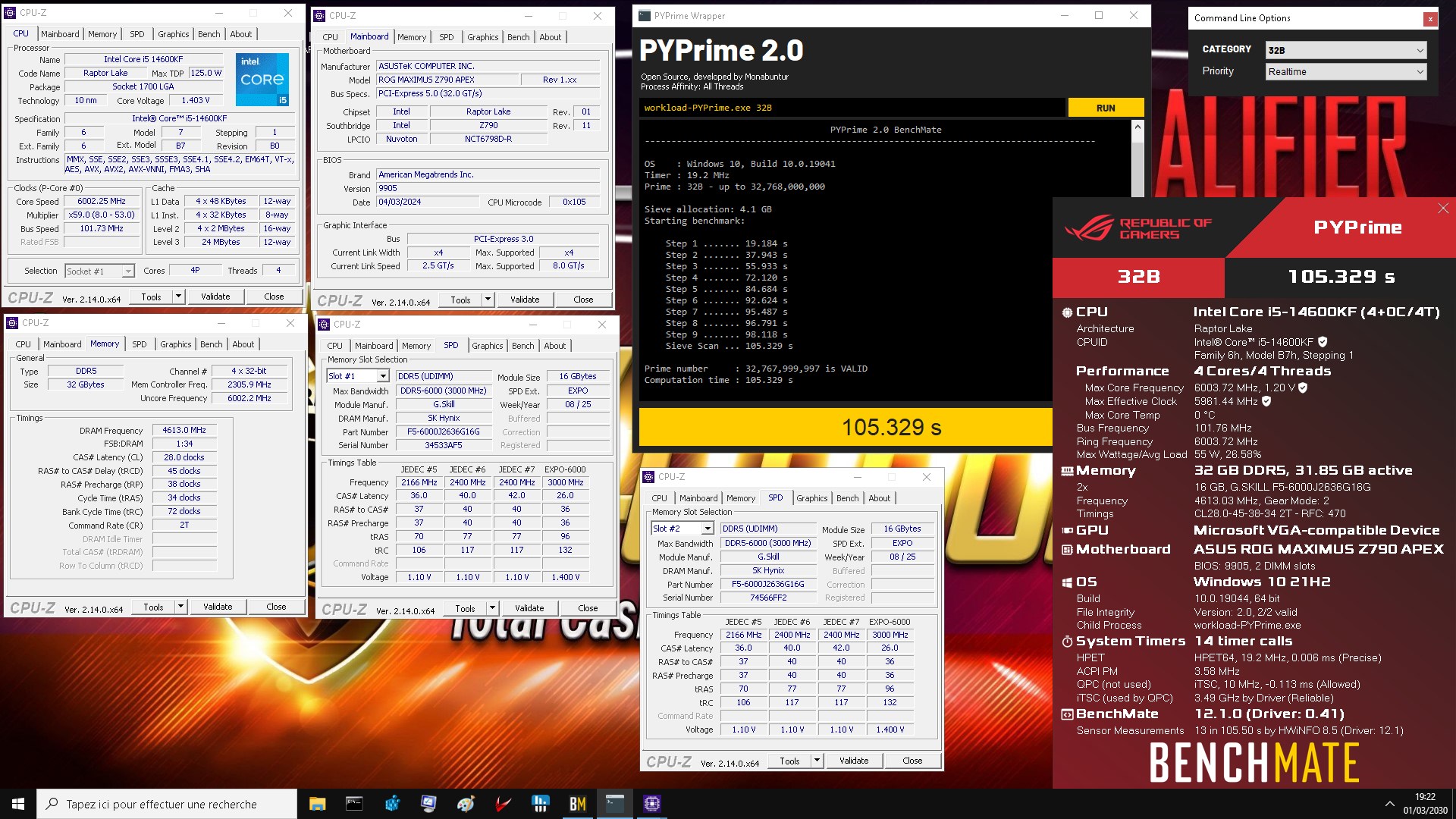Click the BenchMate version section icon
Image resolution: width=1456 pixels, height=819 pixels.
[1067, 714]
